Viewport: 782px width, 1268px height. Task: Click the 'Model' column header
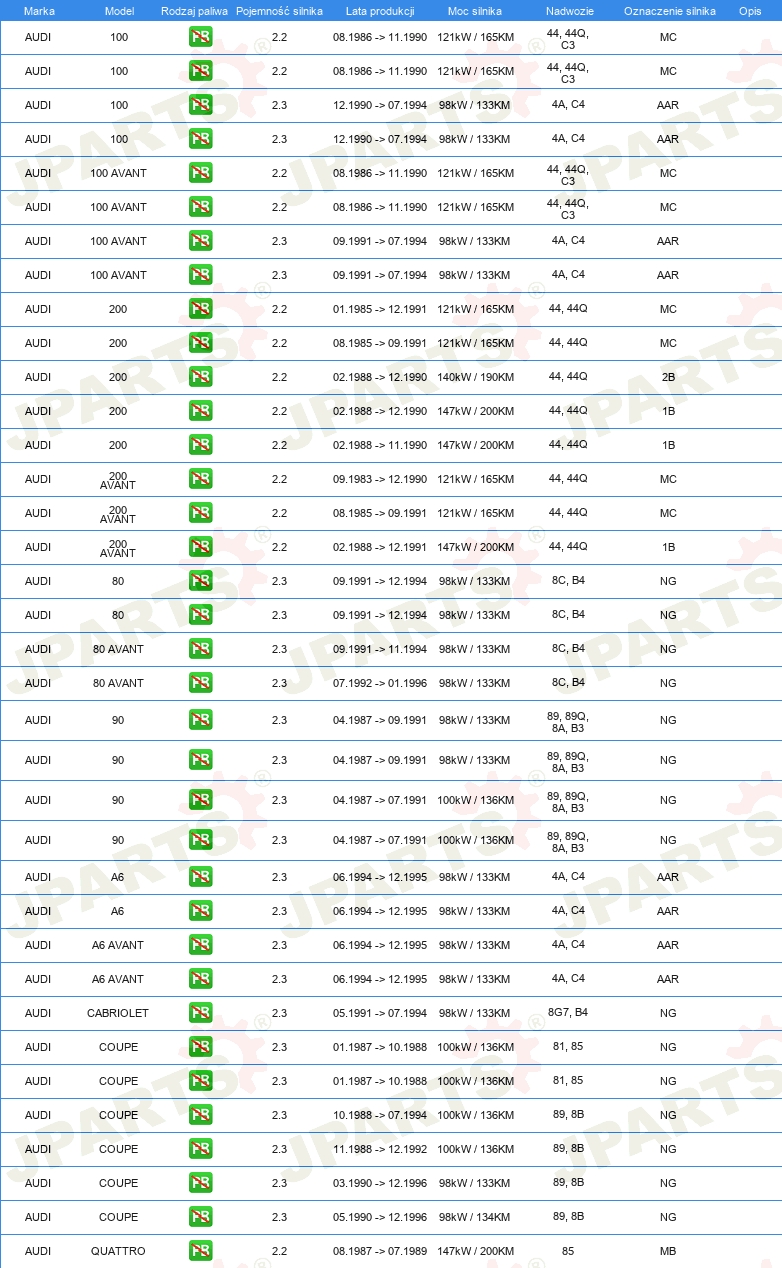(119, 11)
